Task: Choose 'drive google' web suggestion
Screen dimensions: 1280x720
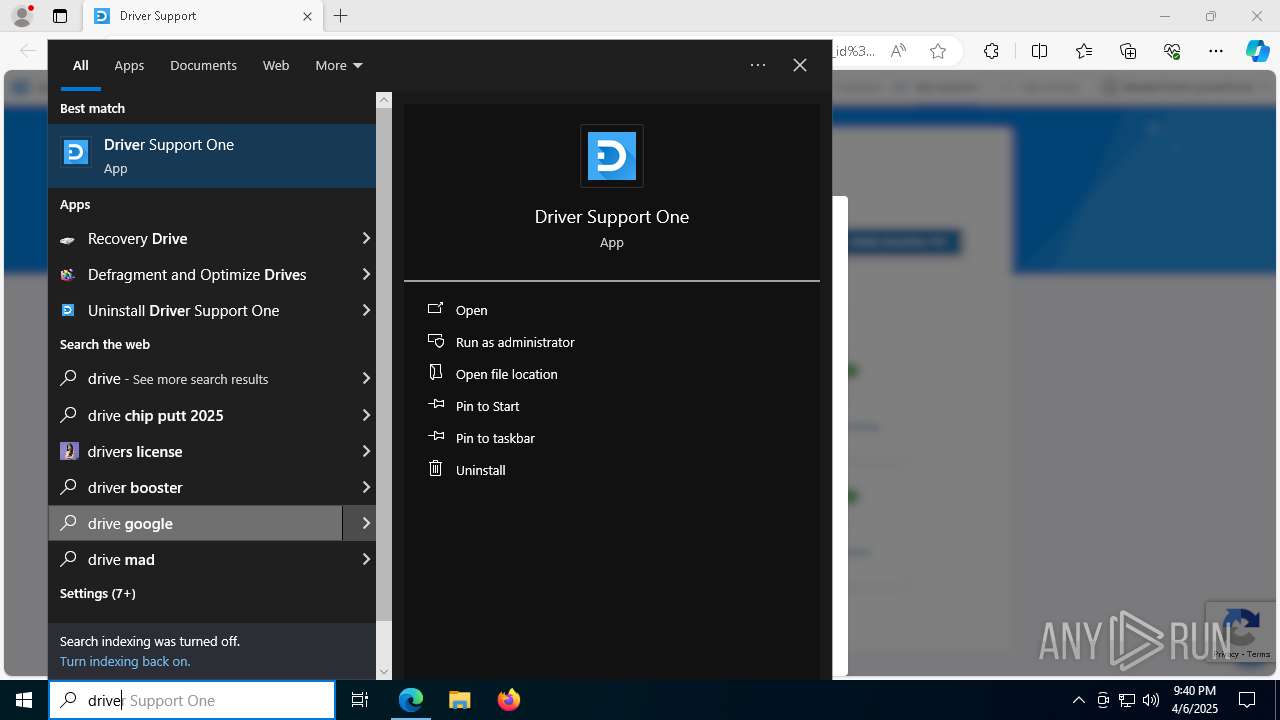Action: [x=196, y=523]
